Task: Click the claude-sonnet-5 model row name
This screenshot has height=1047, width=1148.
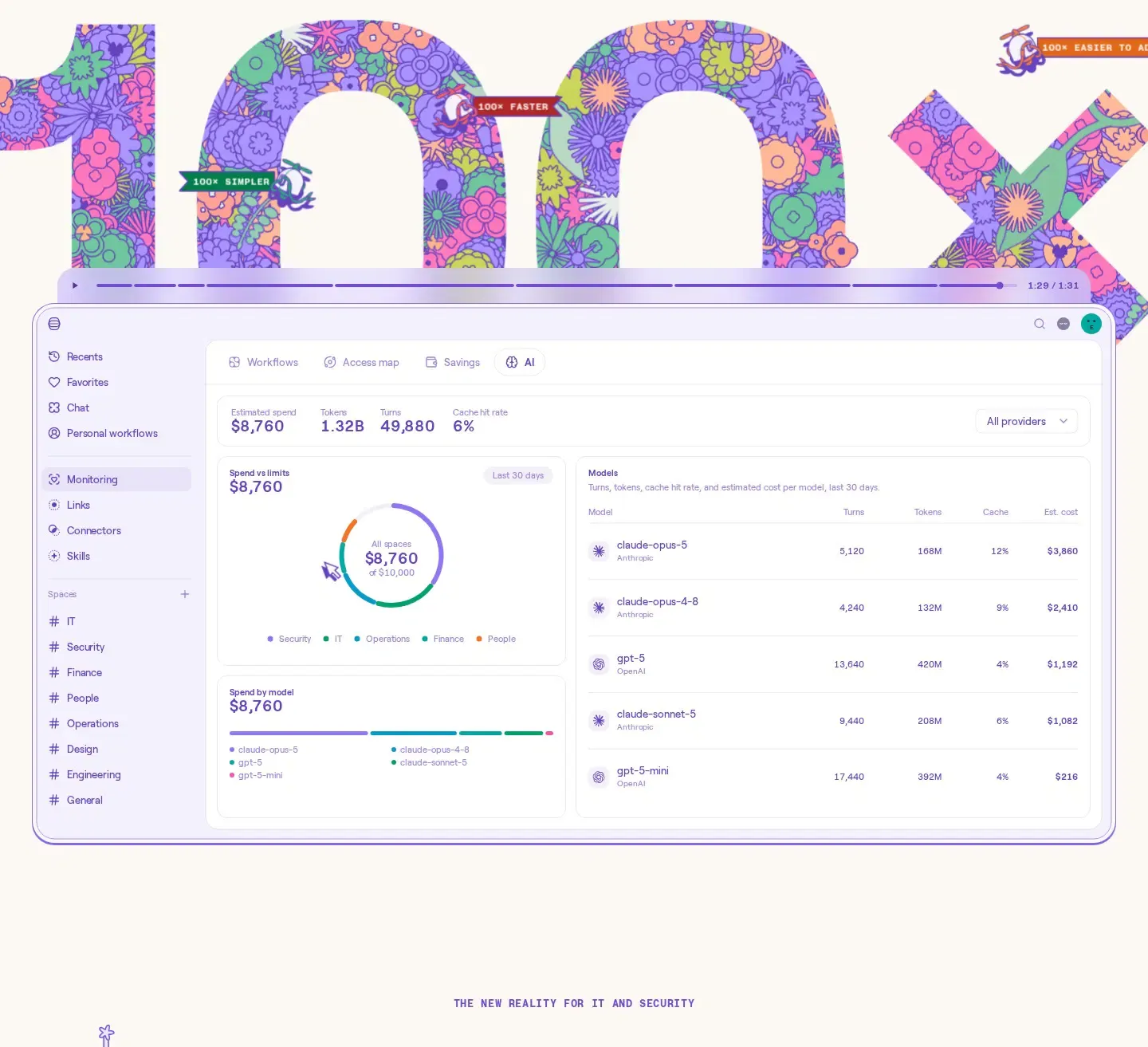Action: (656, 714)
